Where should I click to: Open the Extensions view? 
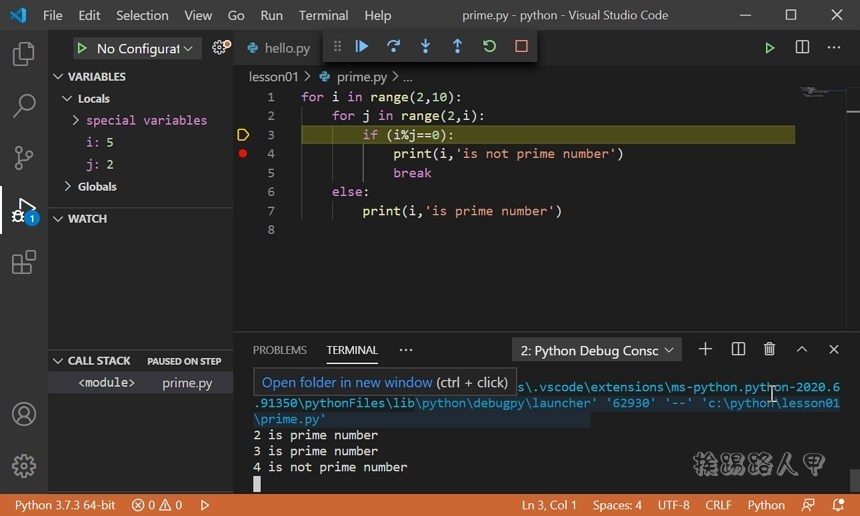23,263
